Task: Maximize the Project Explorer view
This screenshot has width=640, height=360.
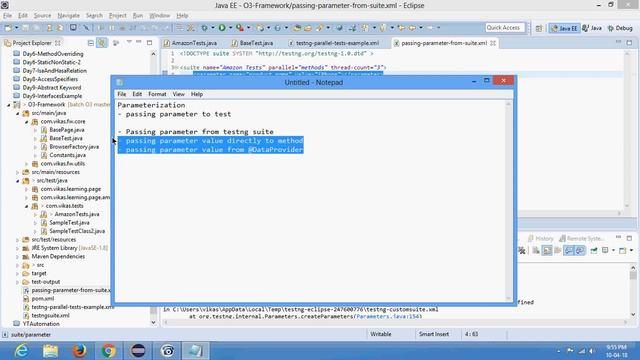Action: (x=149, y=42)
